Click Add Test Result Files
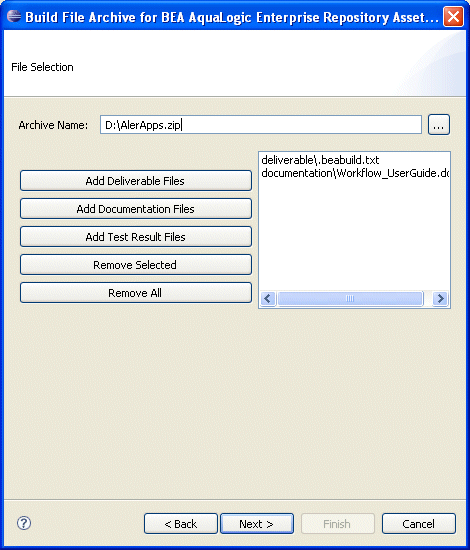The height and width of the screenshot is (550, 470). coord(136,237)
